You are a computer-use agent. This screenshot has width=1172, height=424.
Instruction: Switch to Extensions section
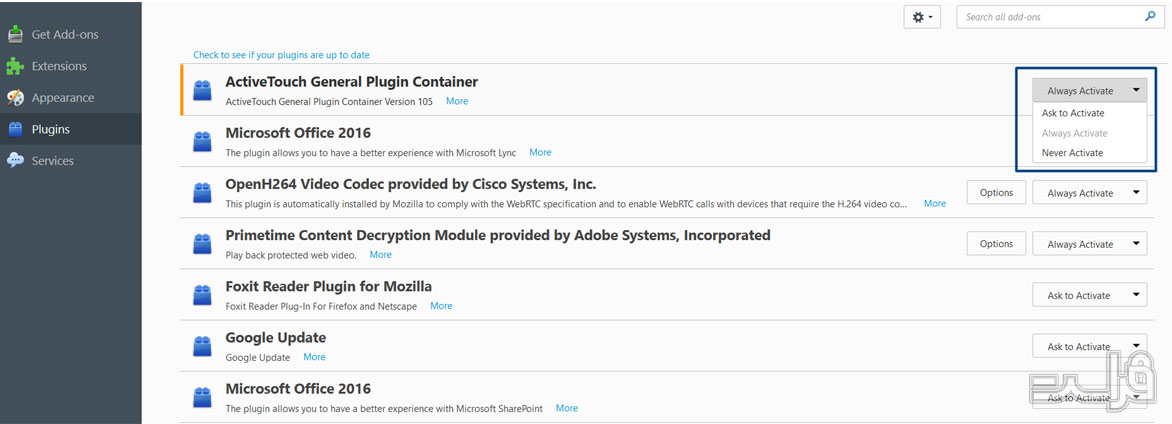tap(70, 66)
